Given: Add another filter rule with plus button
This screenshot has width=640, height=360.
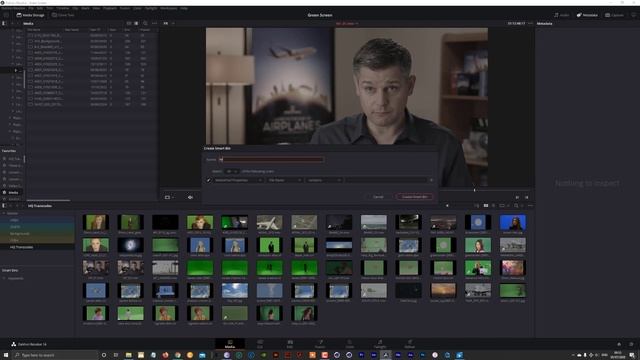Looking at the screenshot, I should pyautogui.click(x=431, y=180).
